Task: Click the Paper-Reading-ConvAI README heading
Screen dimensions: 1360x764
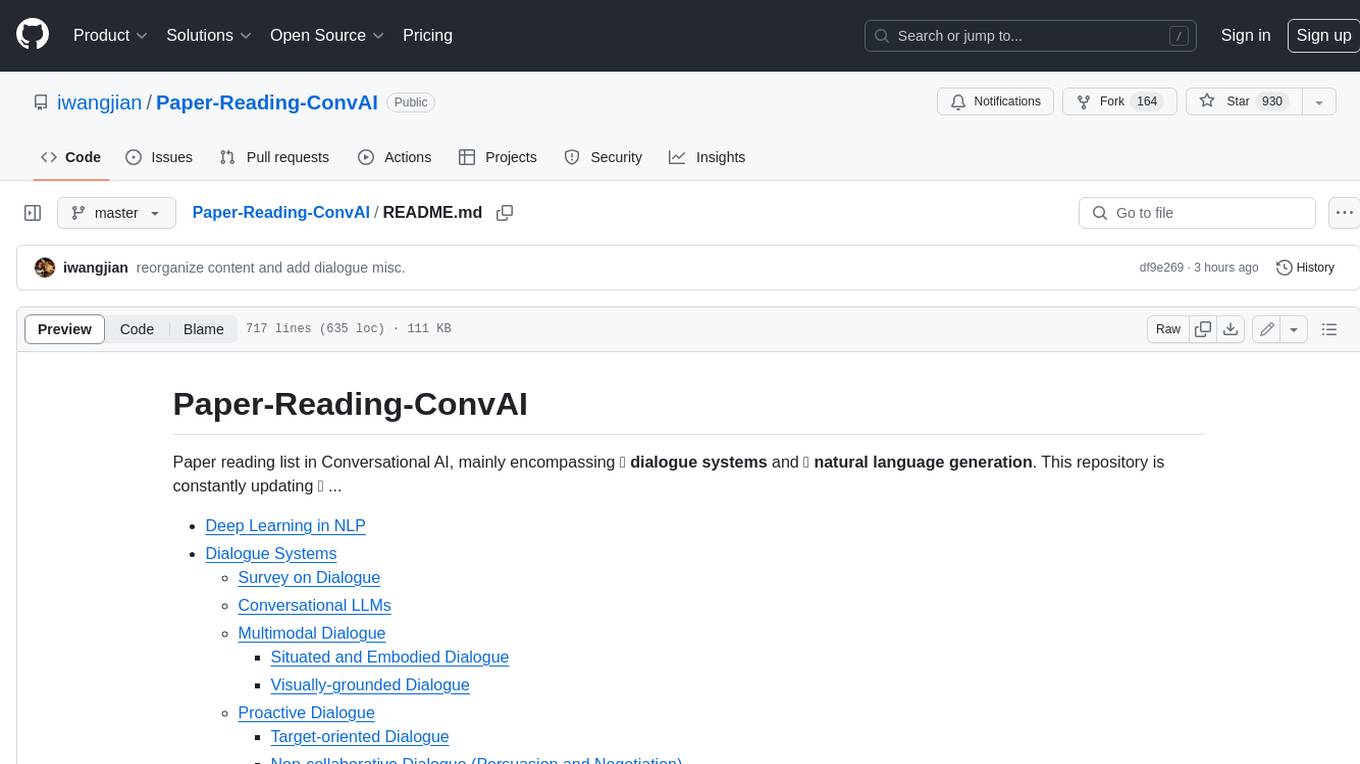Action: point(350,404)
